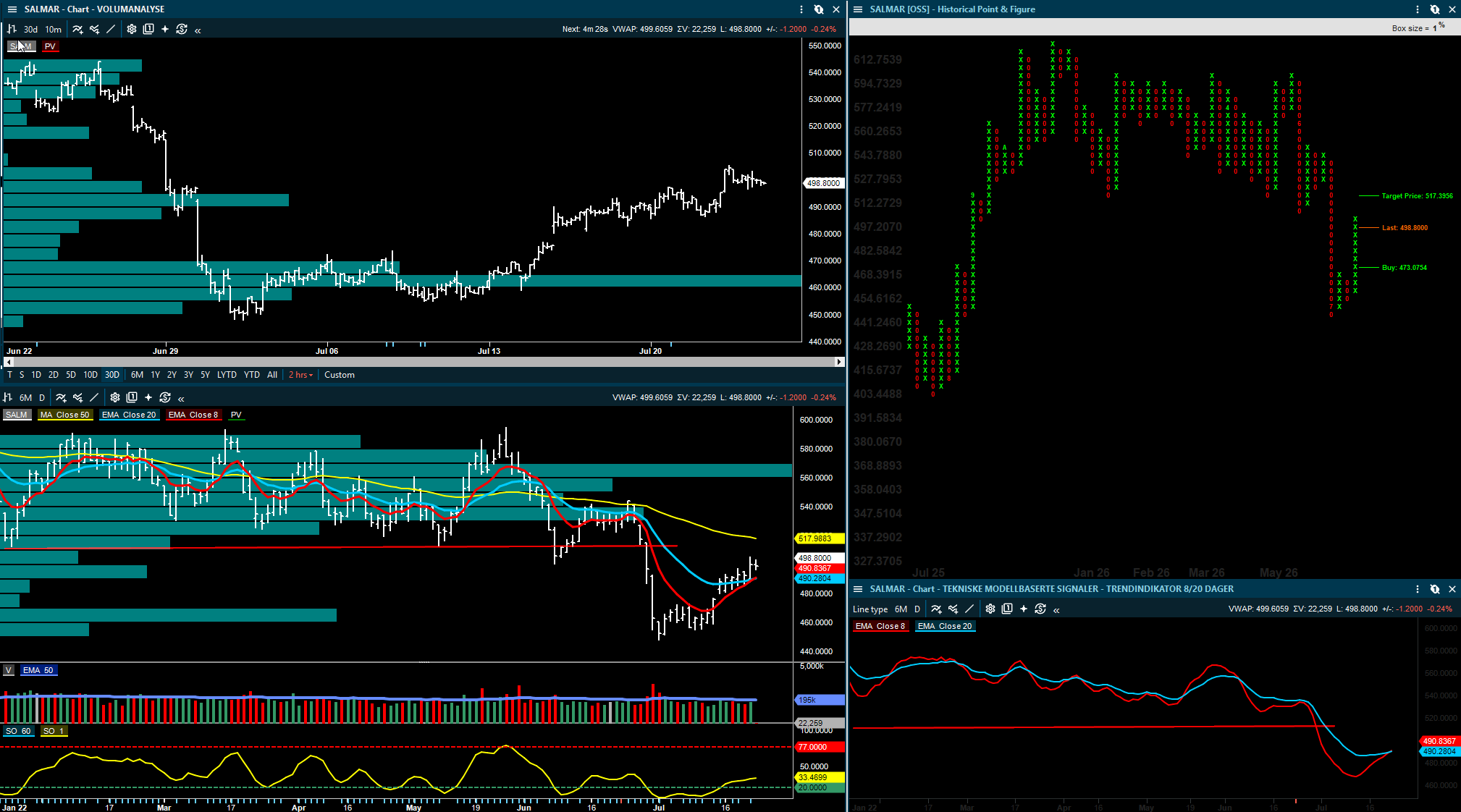
Task: Toggle crosshair star icon in the top chart toolbar
Action: (x=165, y=29)
